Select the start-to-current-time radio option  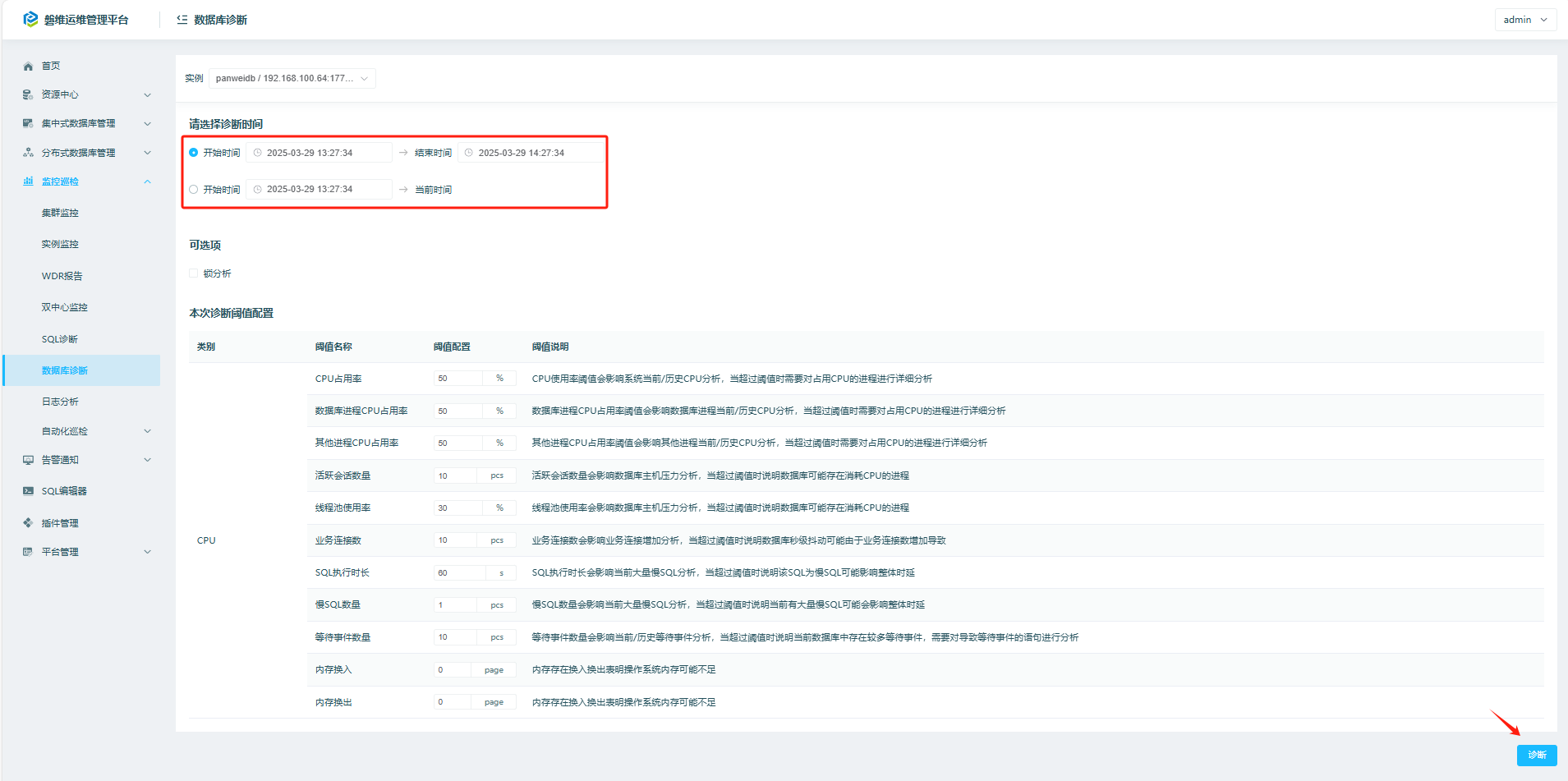coord(194,190)
